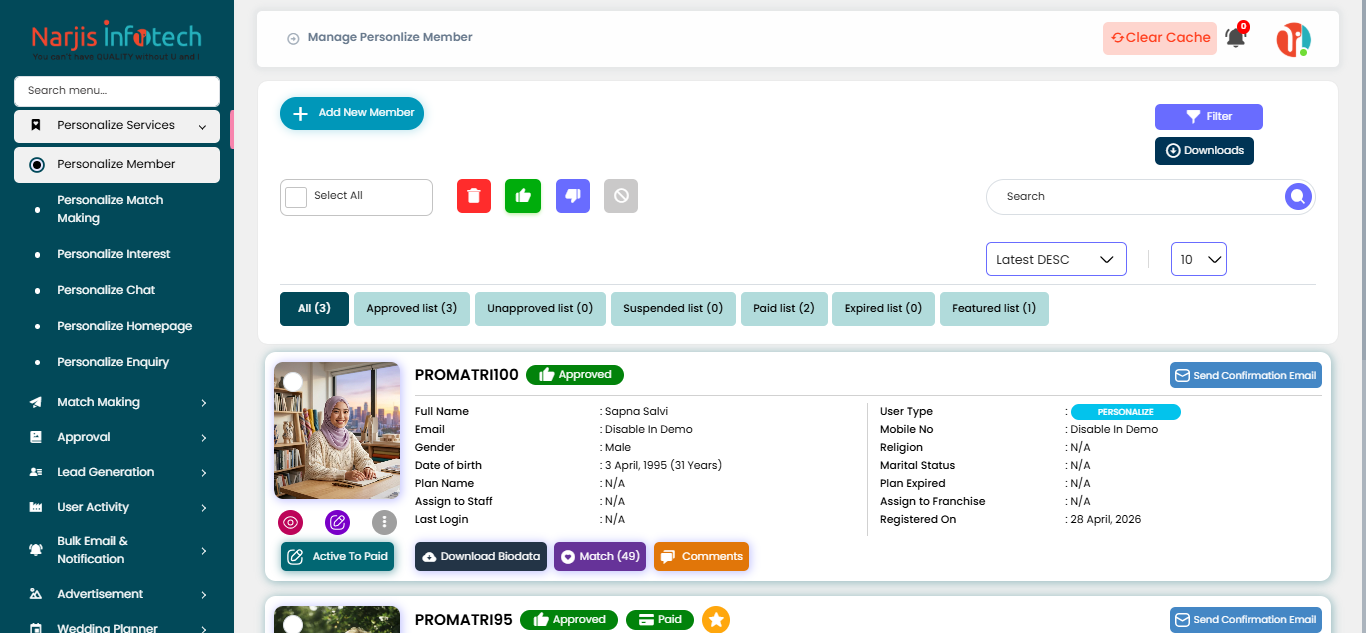
Task: Click the Bulk Email & Notification bell icon
Action: point(36,550)
